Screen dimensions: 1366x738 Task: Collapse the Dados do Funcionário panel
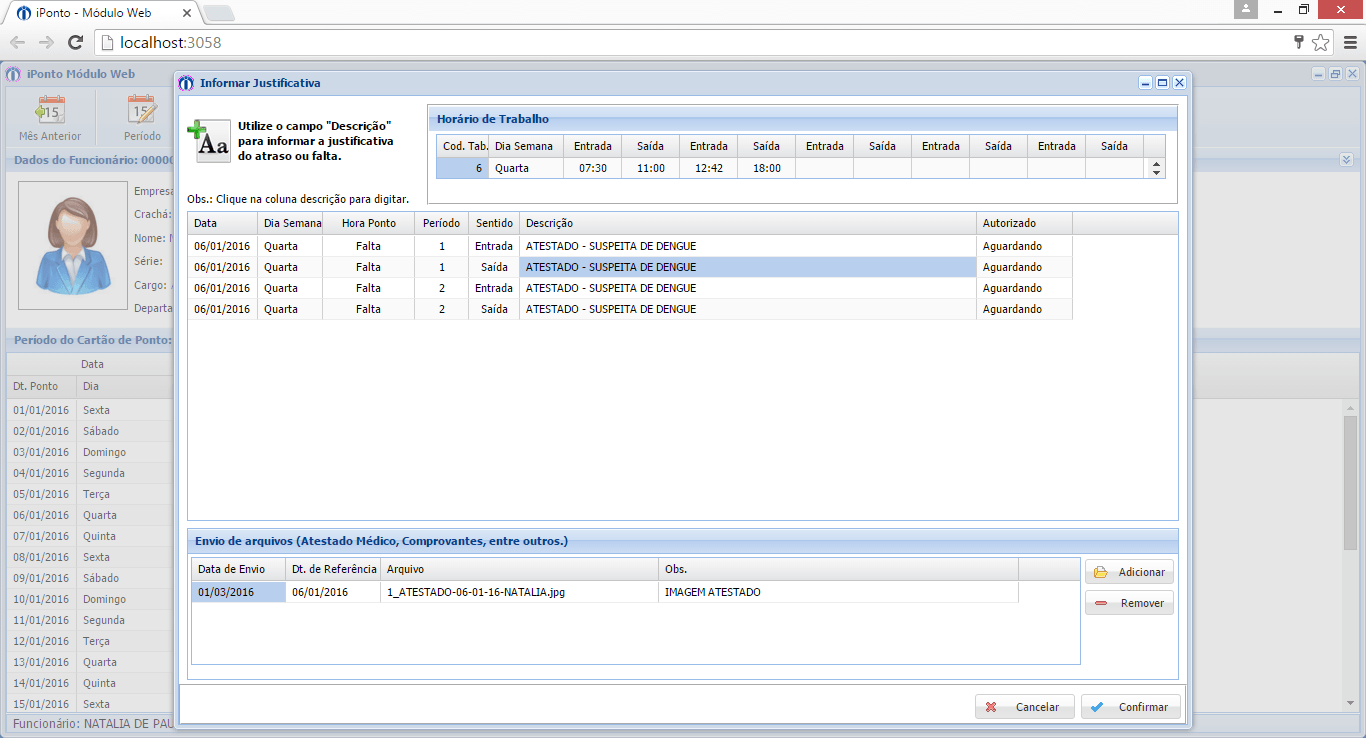1346,160
